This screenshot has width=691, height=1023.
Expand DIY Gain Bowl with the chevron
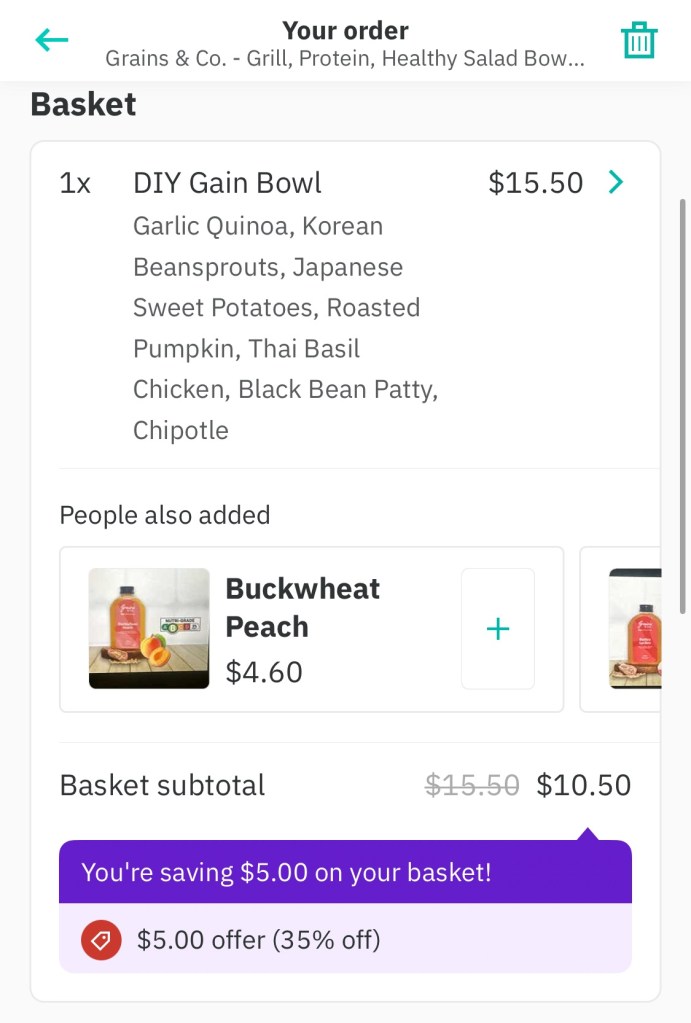coord(616,182)
